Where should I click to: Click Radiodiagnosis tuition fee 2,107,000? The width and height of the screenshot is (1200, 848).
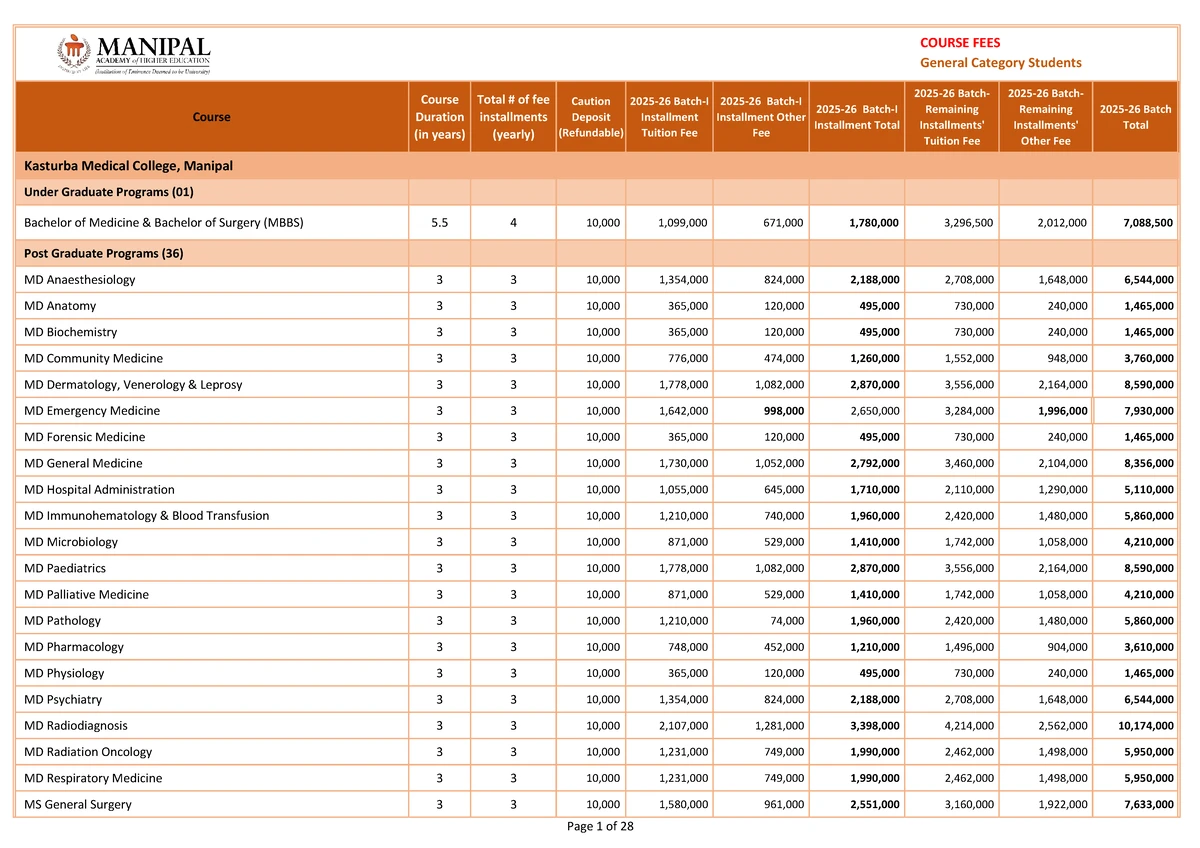point(684,725)
